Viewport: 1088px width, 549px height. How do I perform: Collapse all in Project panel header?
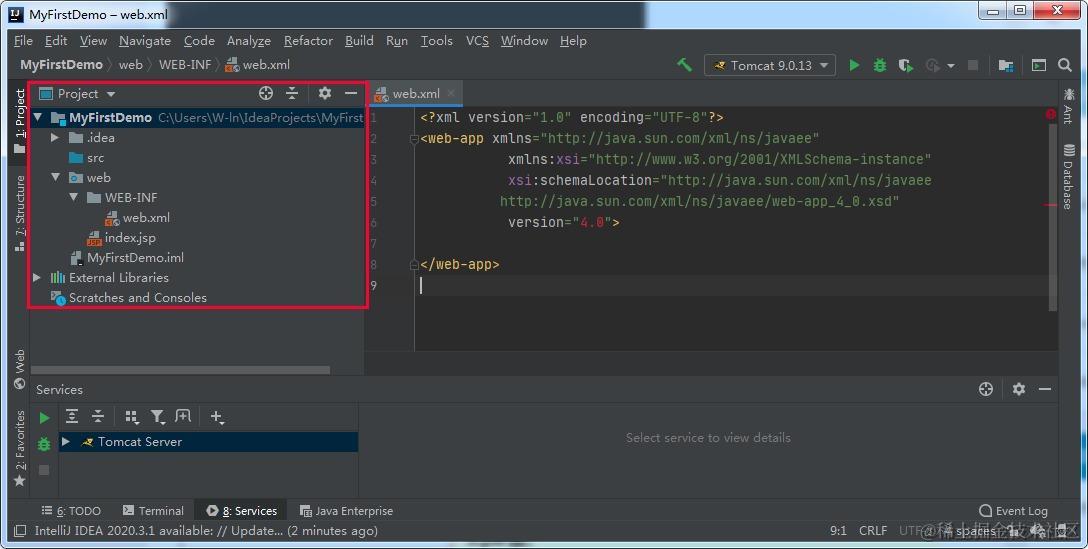pyautogui.click(x=292, y=93)
